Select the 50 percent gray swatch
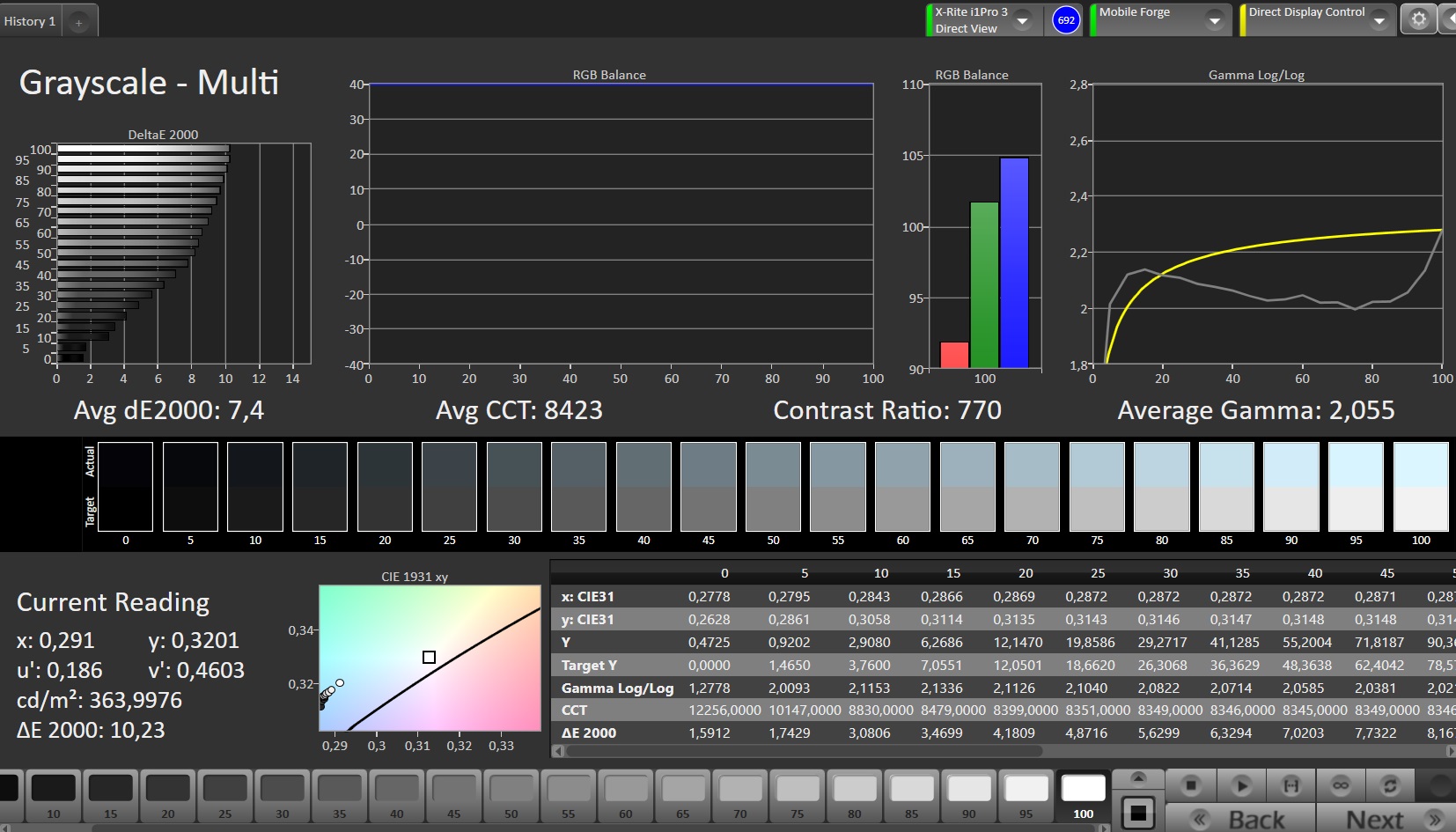 (x=511, y=795)
